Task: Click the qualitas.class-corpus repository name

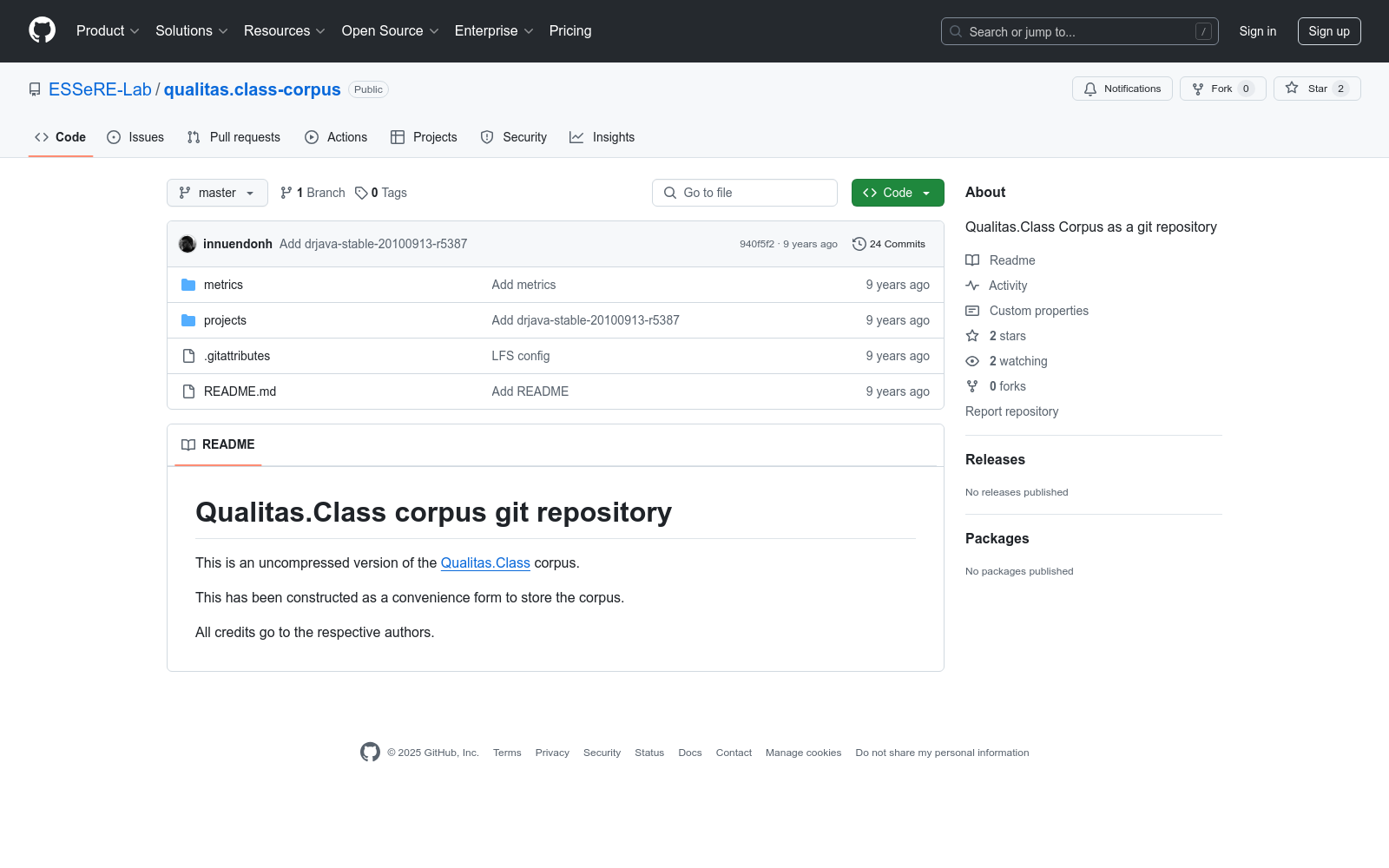Action: 253,89
